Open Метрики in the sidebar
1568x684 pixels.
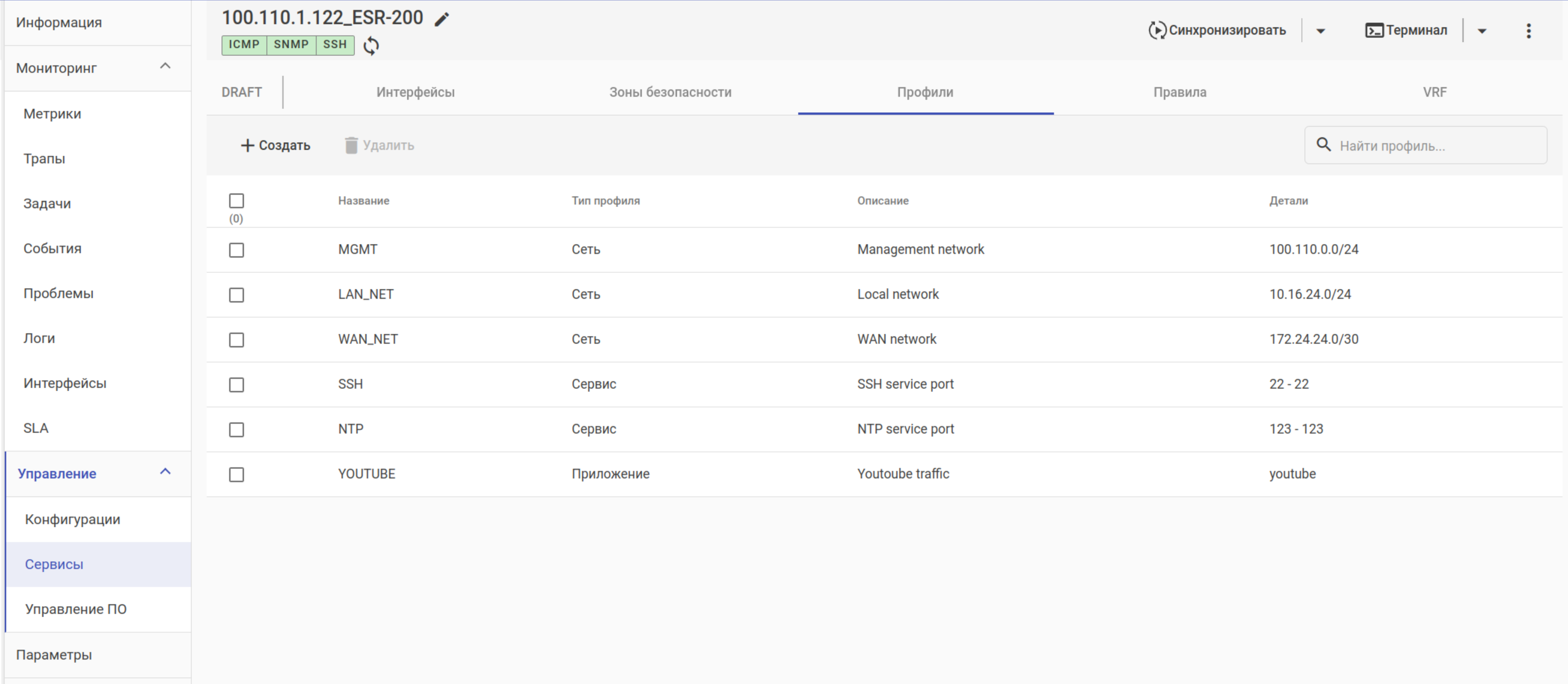(x=52, y=114)
